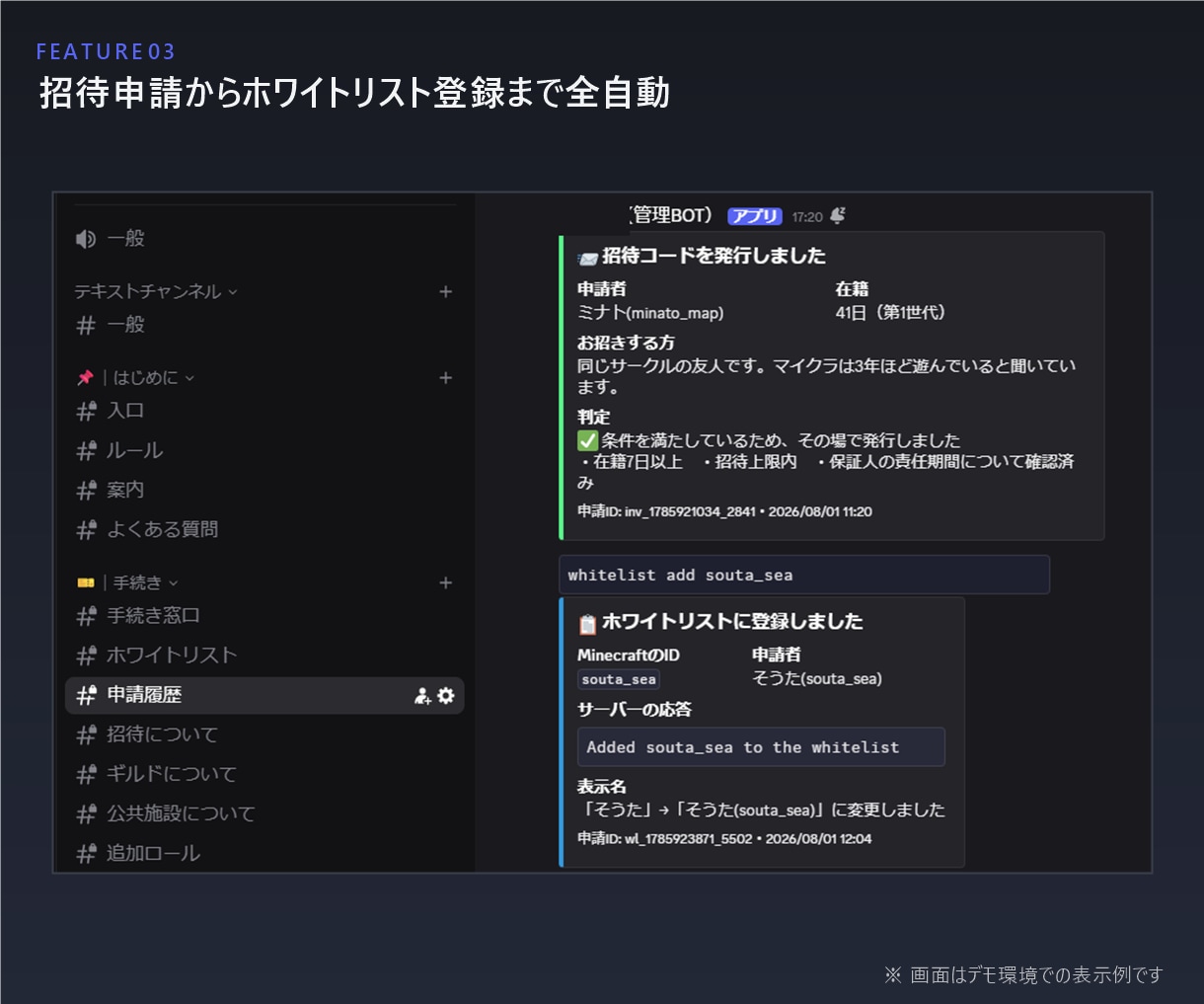Viewport: 1204px width, 1004px height.
Task: Click the whitelist add souta_sea code block
Action: coord(804,575)
